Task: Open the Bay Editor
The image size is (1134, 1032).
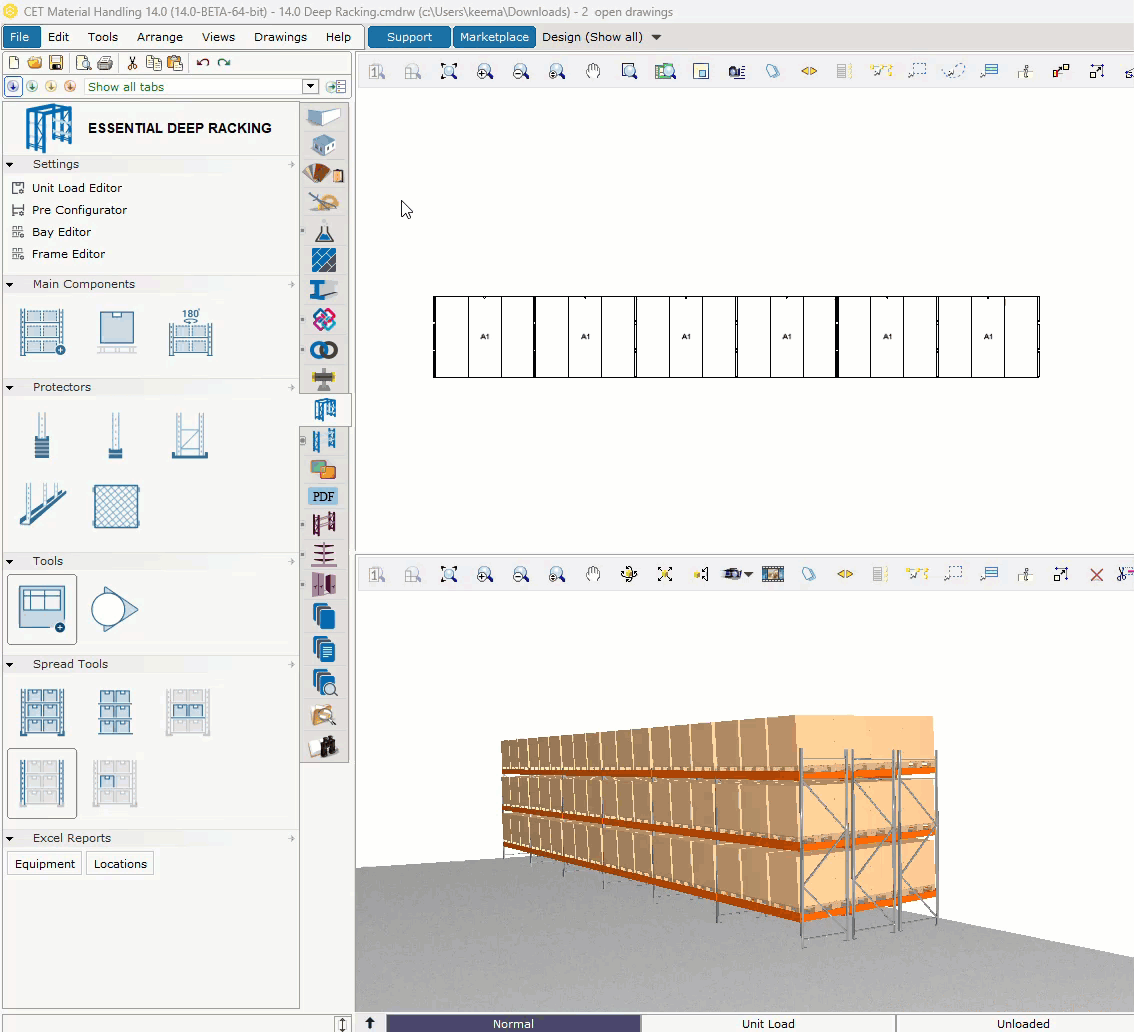Action: coord(61,232)
